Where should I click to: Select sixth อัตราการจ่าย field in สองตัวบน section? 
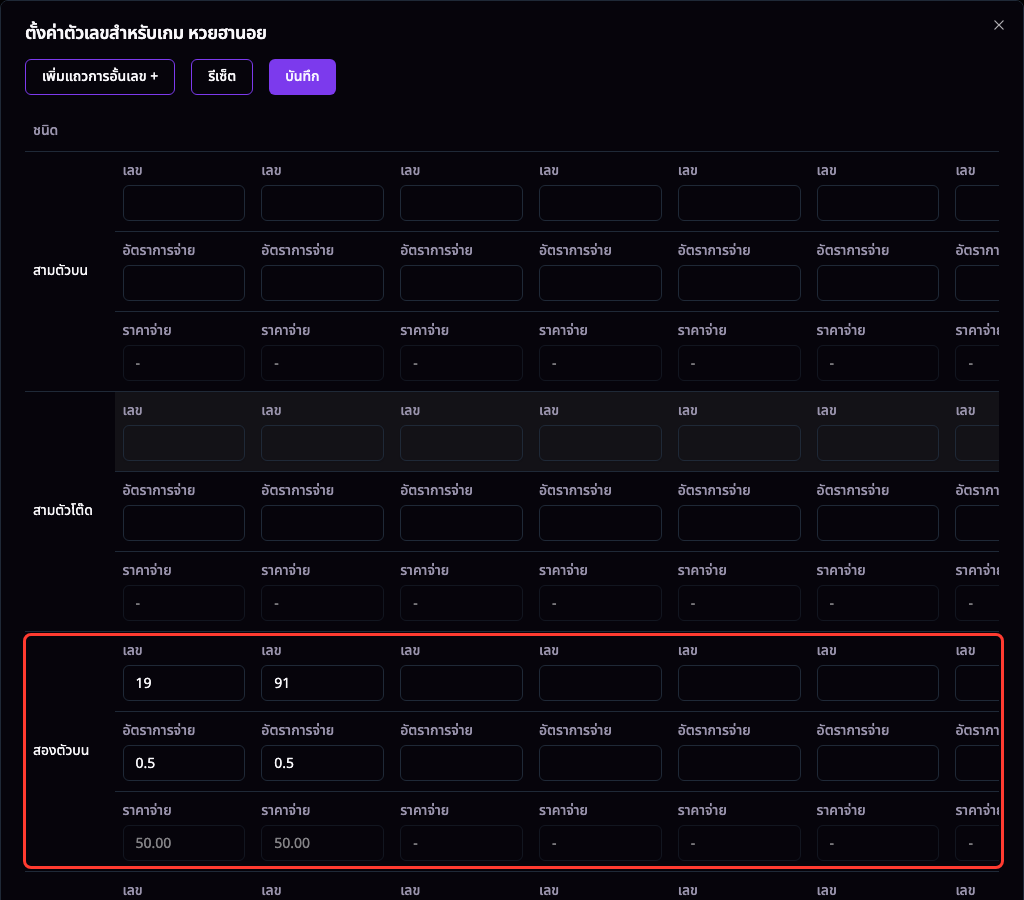[x=878, y=763]
